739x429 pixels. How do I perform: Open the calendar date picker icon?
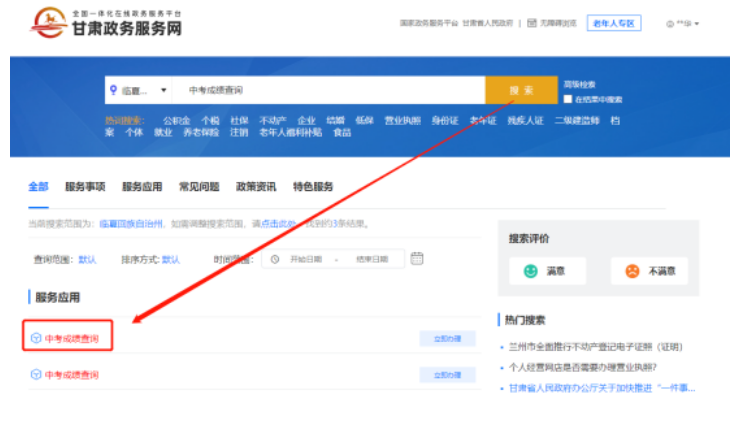tap(417, 258)
